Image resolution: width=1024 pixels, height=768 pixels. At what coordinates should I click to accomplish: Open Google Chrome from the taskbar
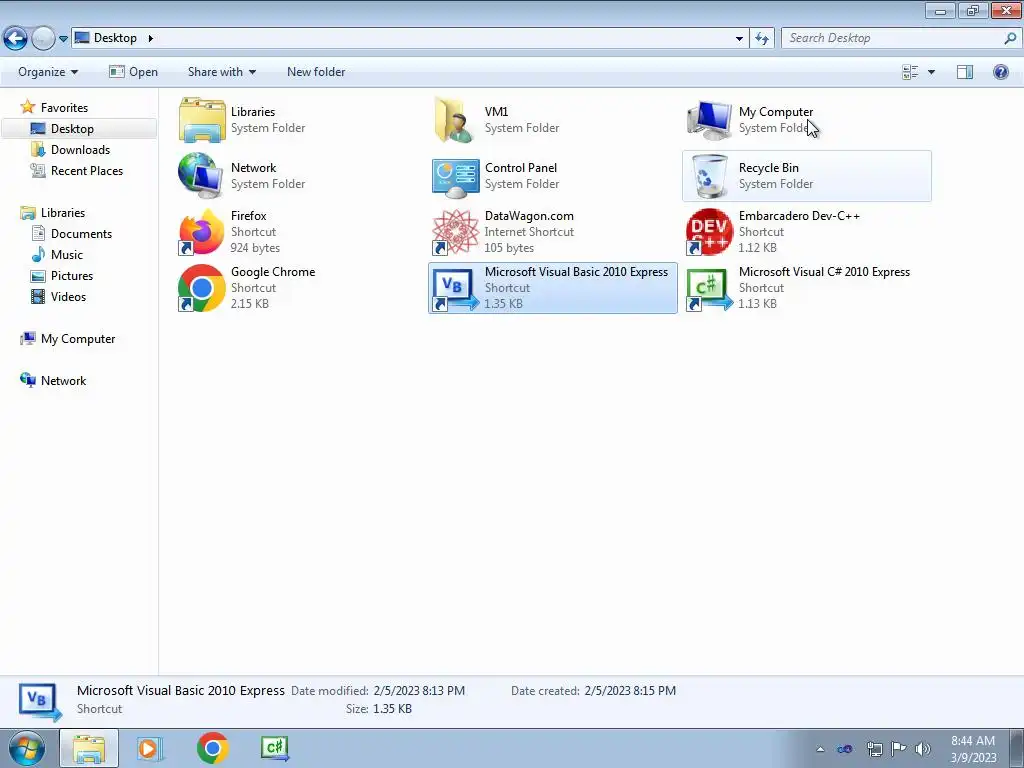(212, 748)
